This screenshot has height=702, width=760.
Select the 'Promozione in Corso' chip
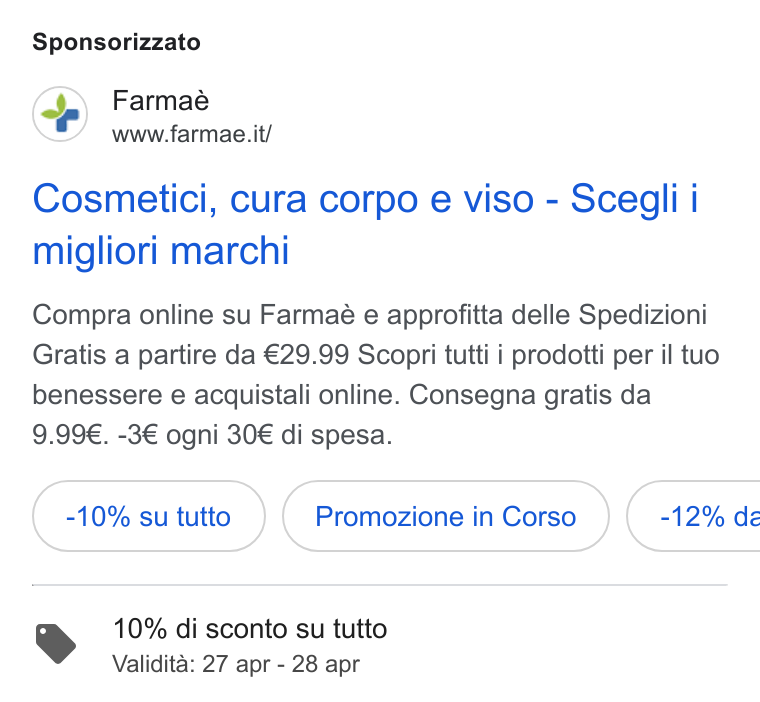pos(445,516)
